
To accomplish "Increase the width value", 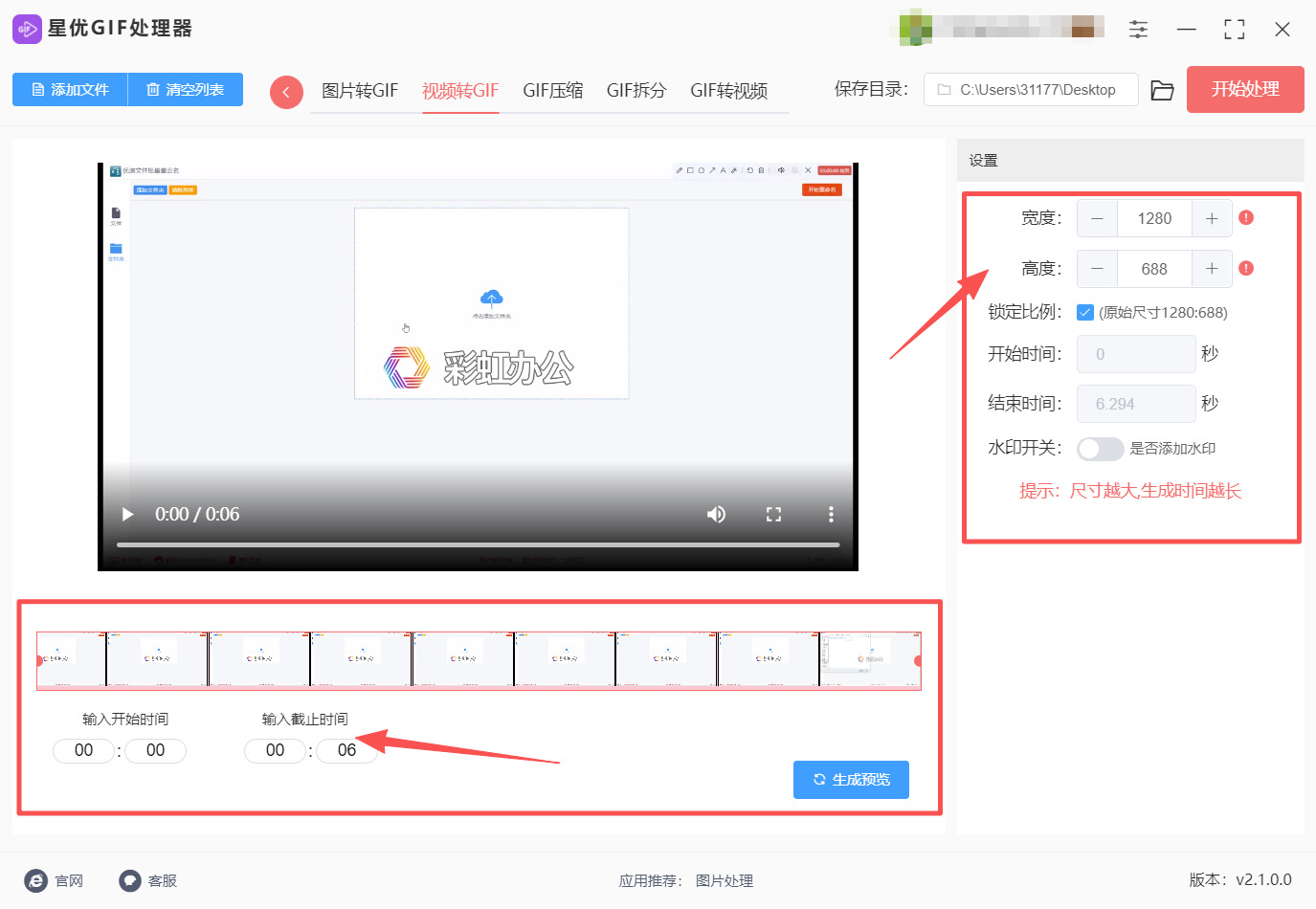I will point(1212,218).
